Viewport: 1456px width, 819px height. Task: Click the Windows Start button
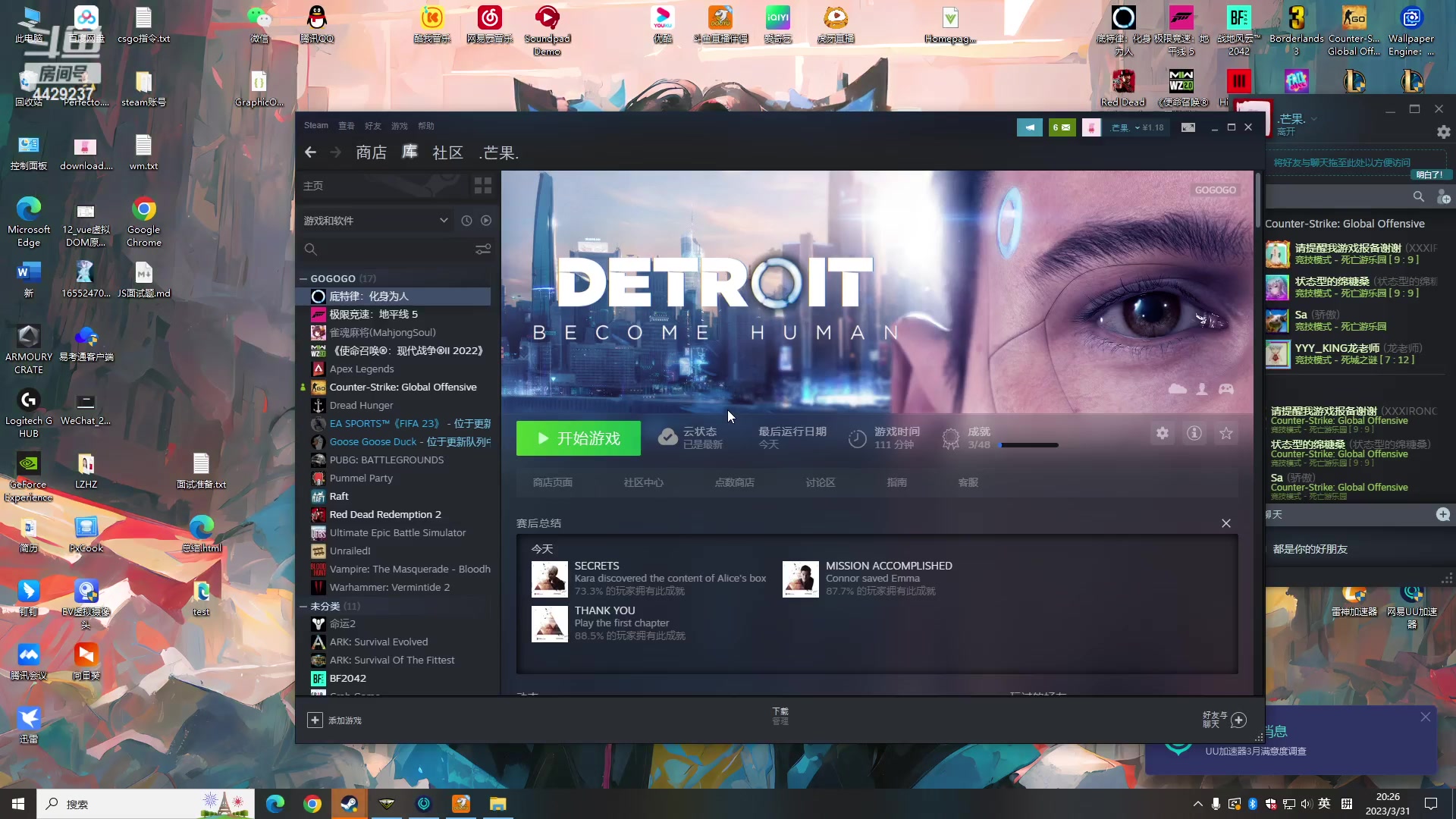click(18, 804)
